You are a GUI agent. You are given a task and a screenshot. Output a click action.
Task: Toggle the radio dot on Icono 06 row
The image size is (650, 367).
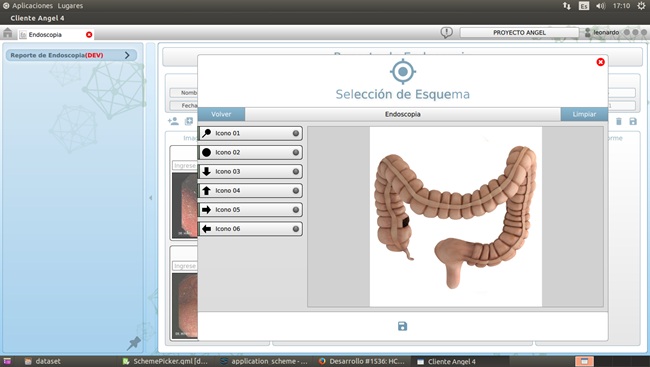tap(296, 228)
